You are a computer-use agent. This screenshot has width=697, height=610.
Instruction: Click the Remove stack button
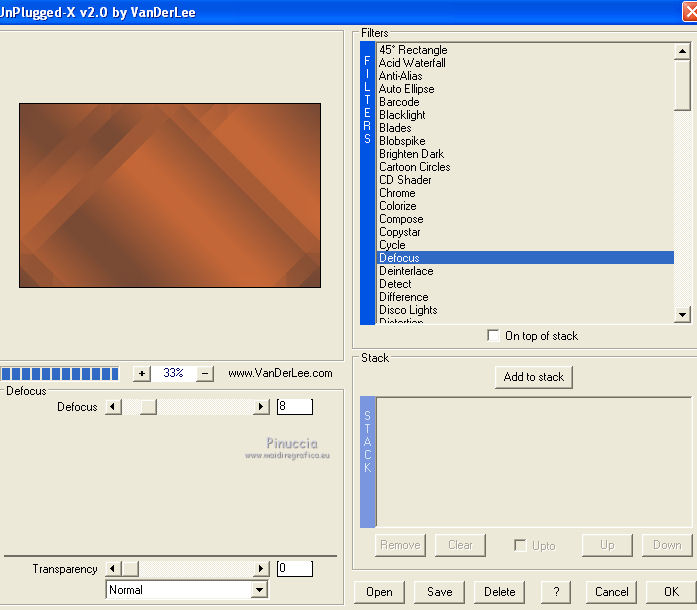400,545
